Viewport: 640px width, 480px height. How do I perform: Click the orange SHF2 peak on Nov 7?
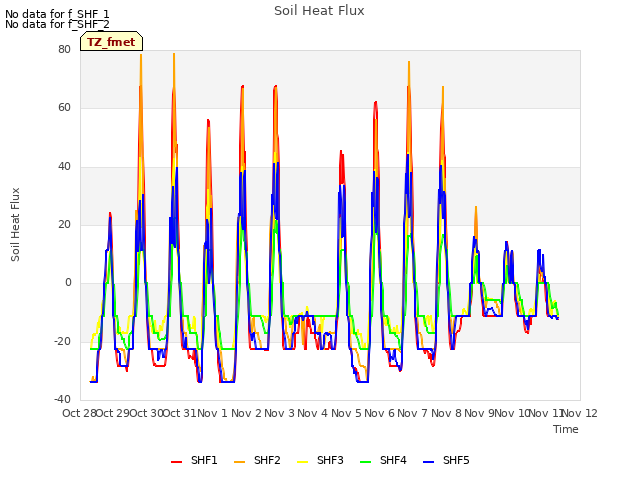point(409,62)
